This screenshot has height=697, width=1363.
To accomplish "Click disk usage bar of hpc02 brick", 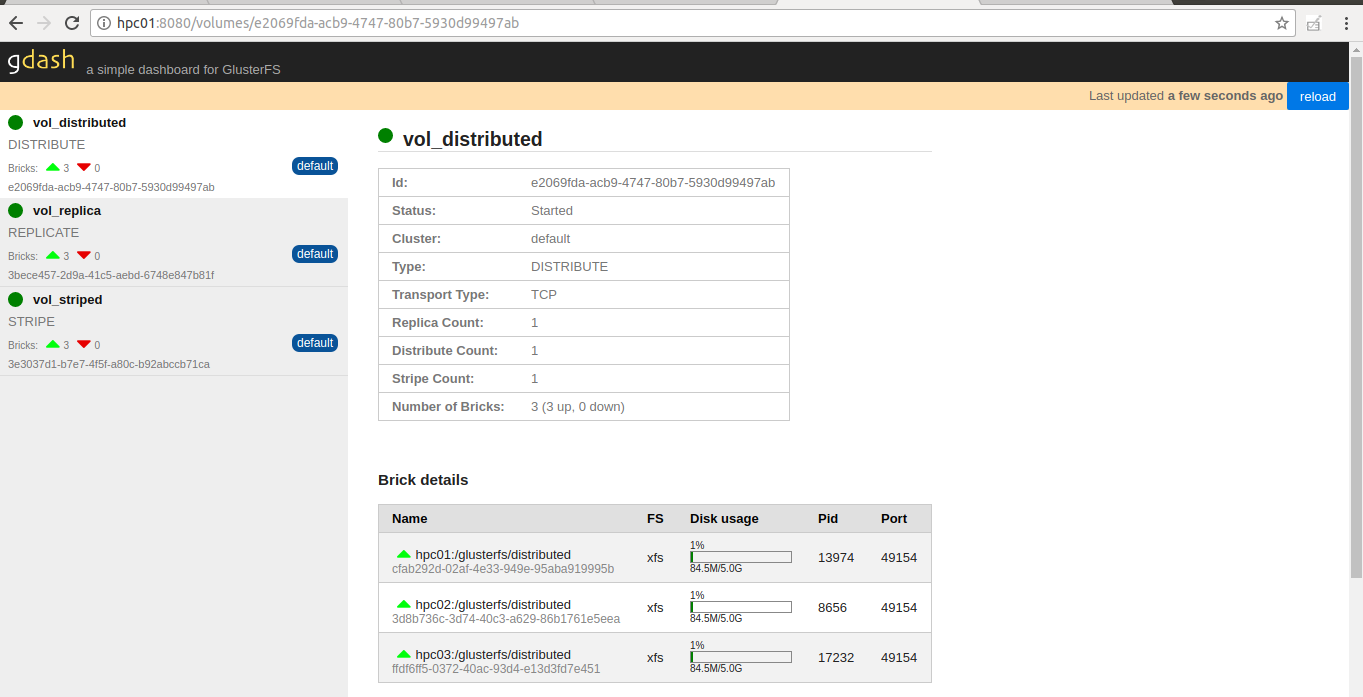I will [x=741, y=607].
